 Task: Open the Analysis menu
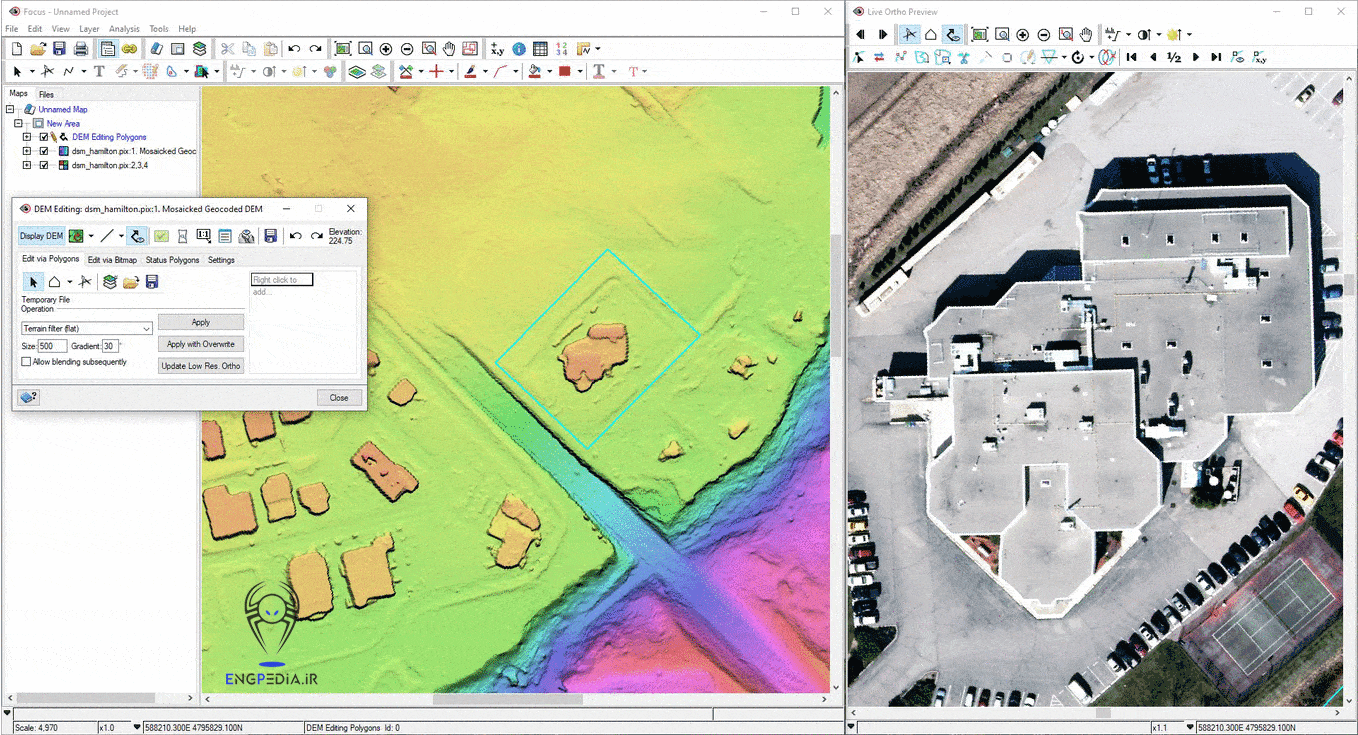click(x=124, y=29)
